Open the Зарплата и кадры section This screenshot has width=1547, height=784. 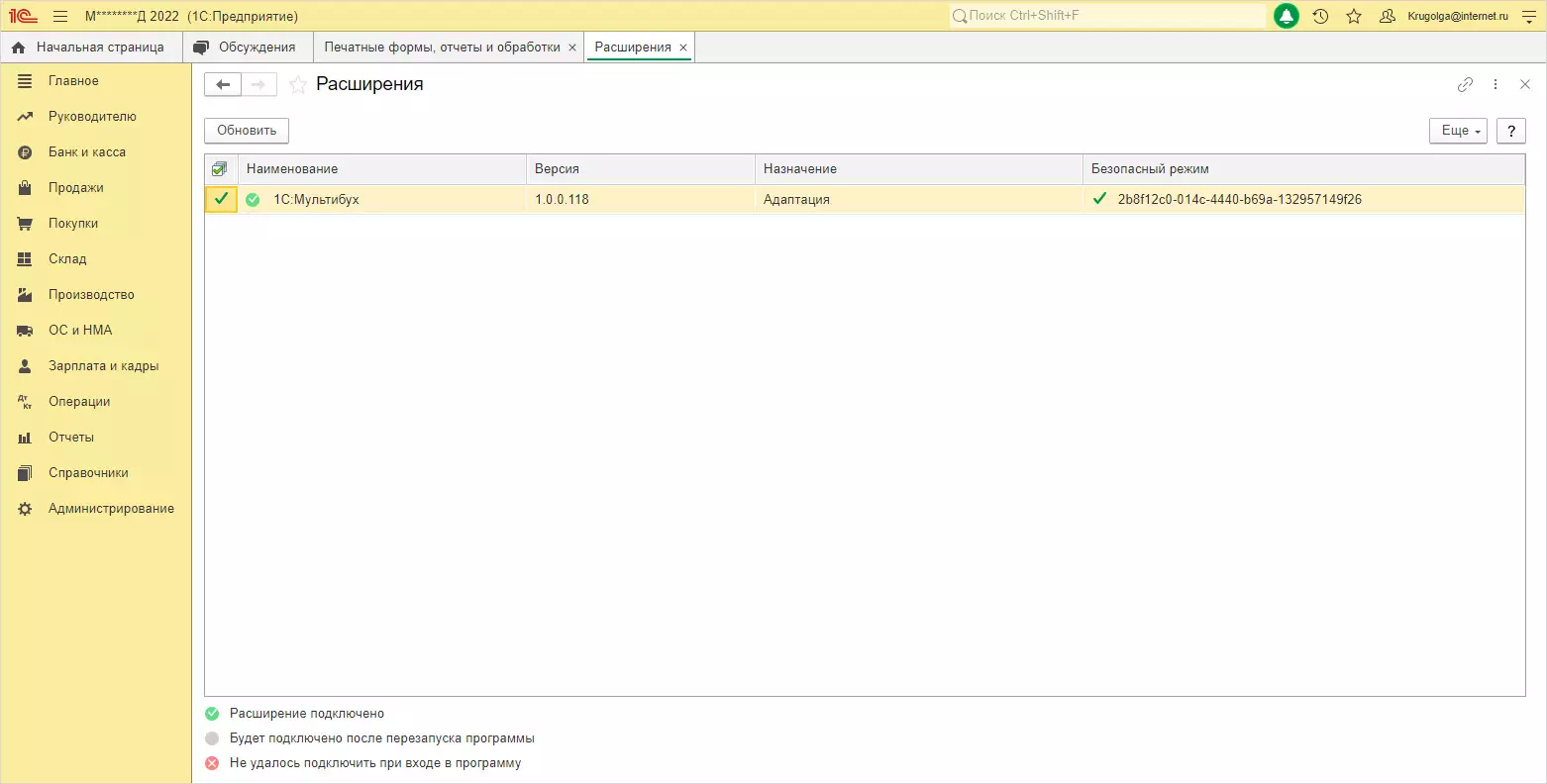pyautogui.click(x=96, y=366)
